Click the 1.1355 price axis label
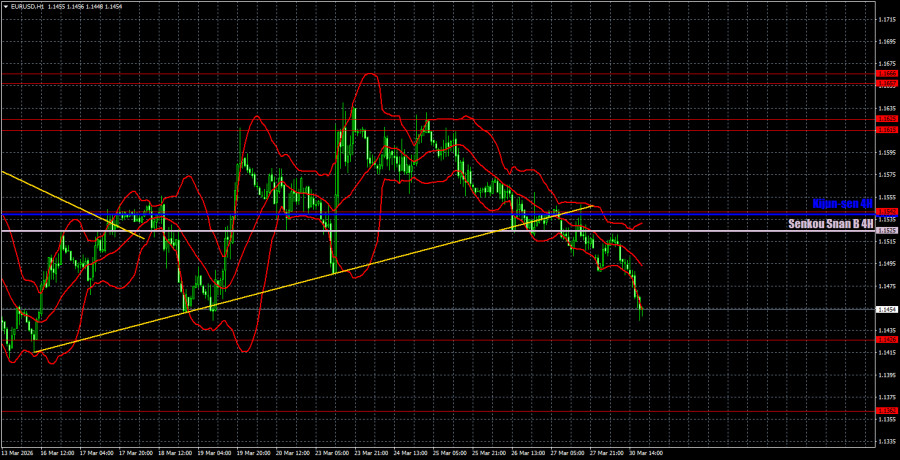 pyautogui.click(x=887, y=420)
